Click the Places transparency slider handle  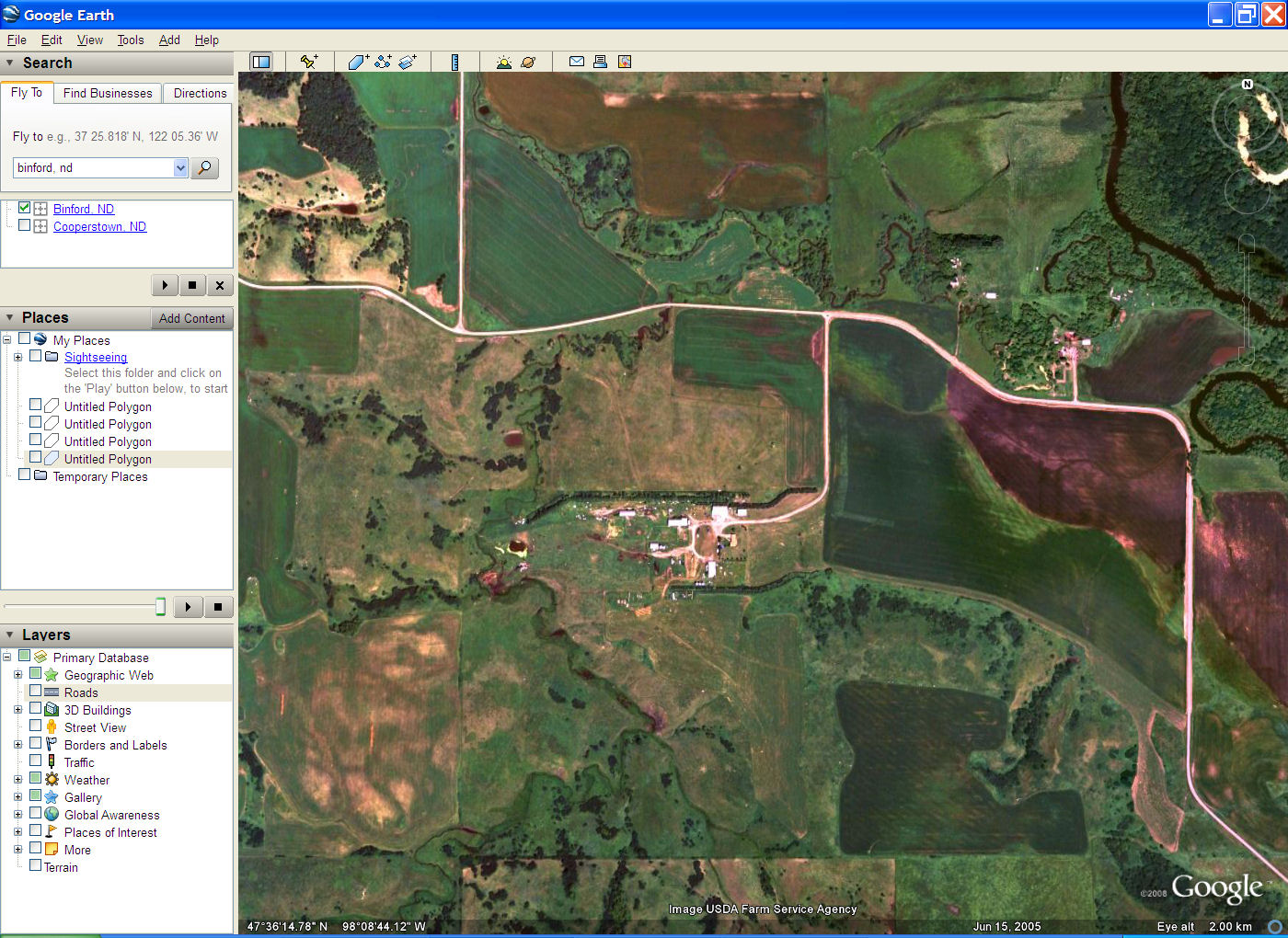160,606
